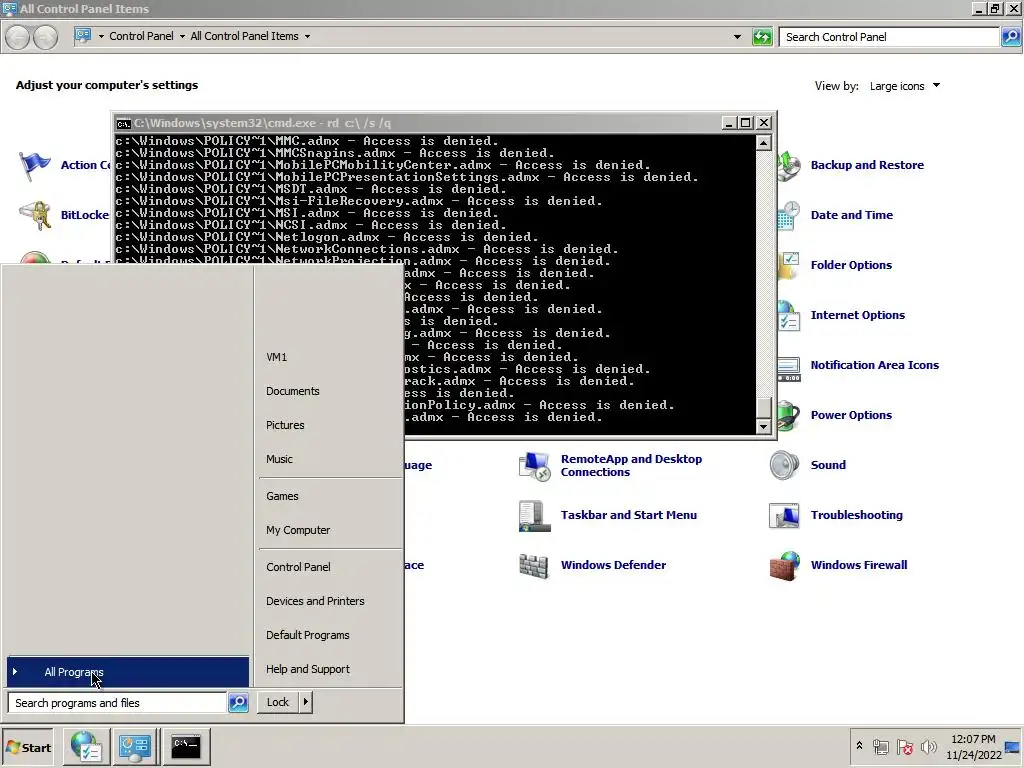
Task: Open the Internet Options icon
Action: click(x=789, y=315)
